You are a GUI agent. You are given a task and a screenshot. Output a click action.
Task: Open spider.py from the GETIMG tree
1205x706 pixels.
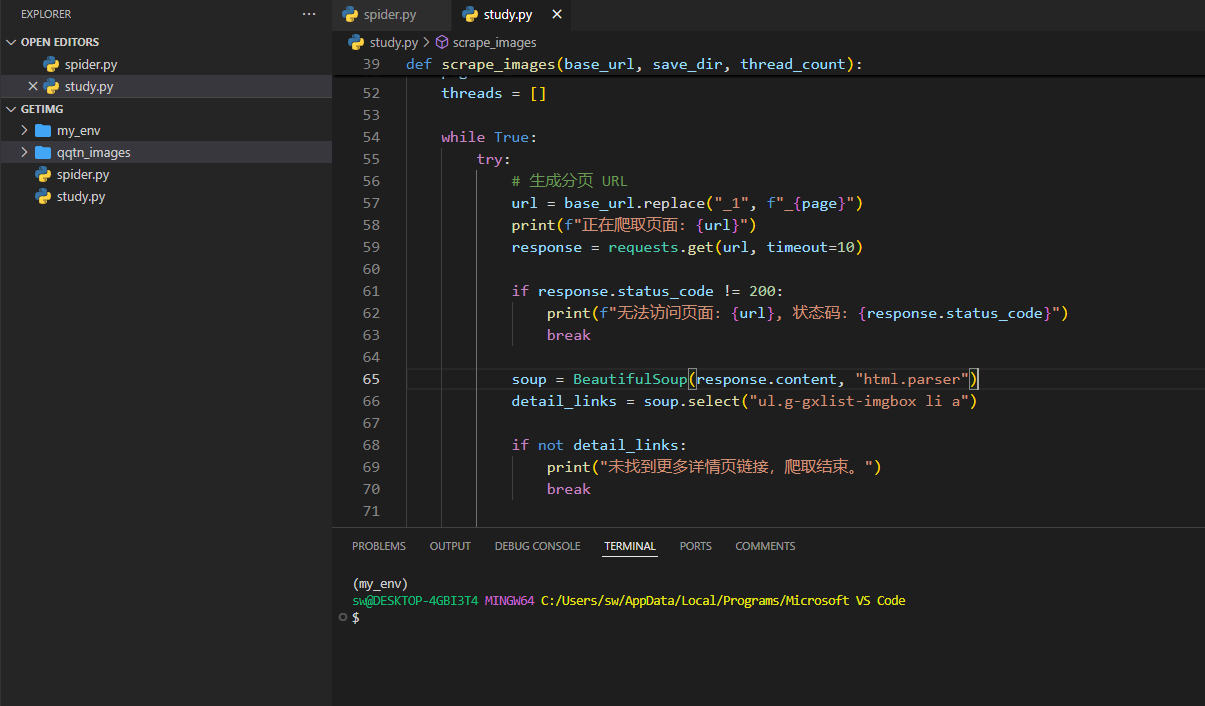point(83,175)
